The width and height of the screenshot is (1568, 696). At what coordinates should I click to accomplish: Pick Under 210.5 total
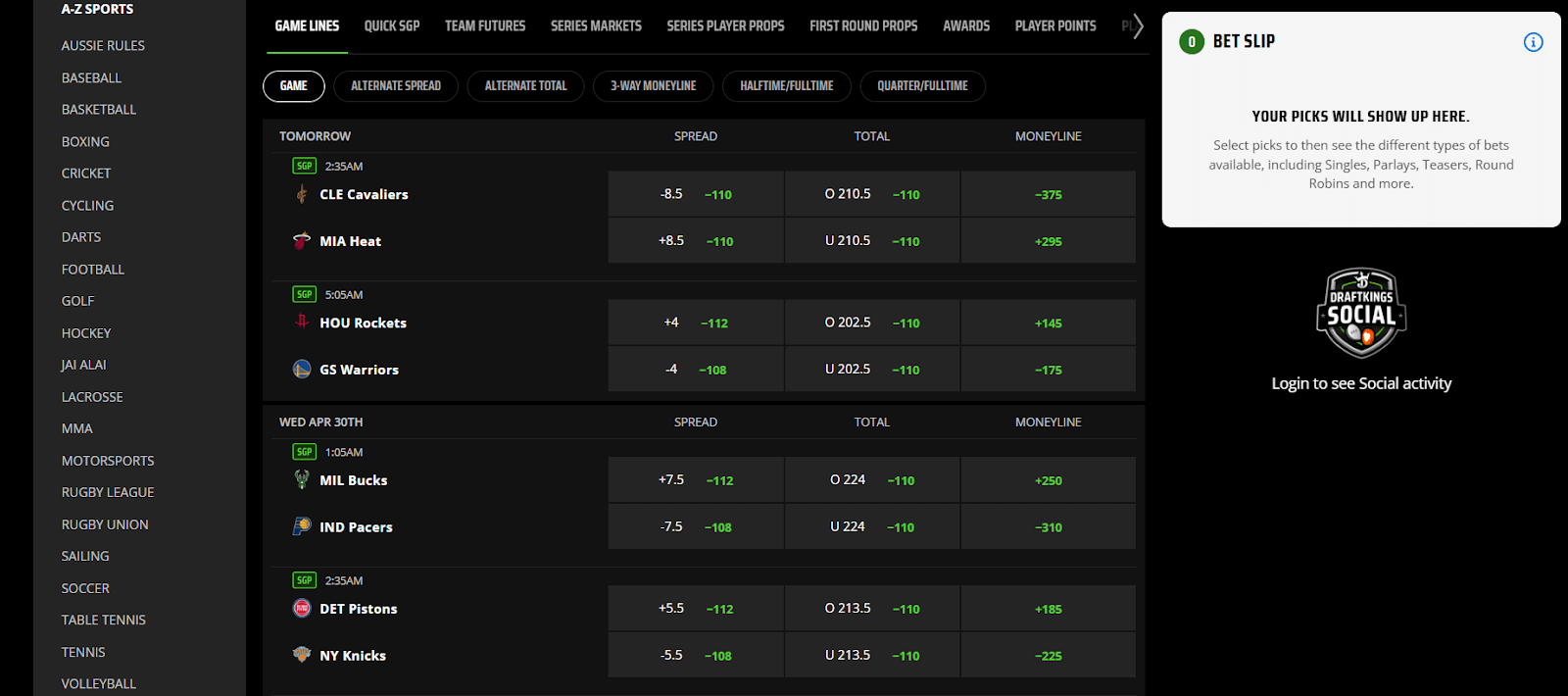click(872, 240)
